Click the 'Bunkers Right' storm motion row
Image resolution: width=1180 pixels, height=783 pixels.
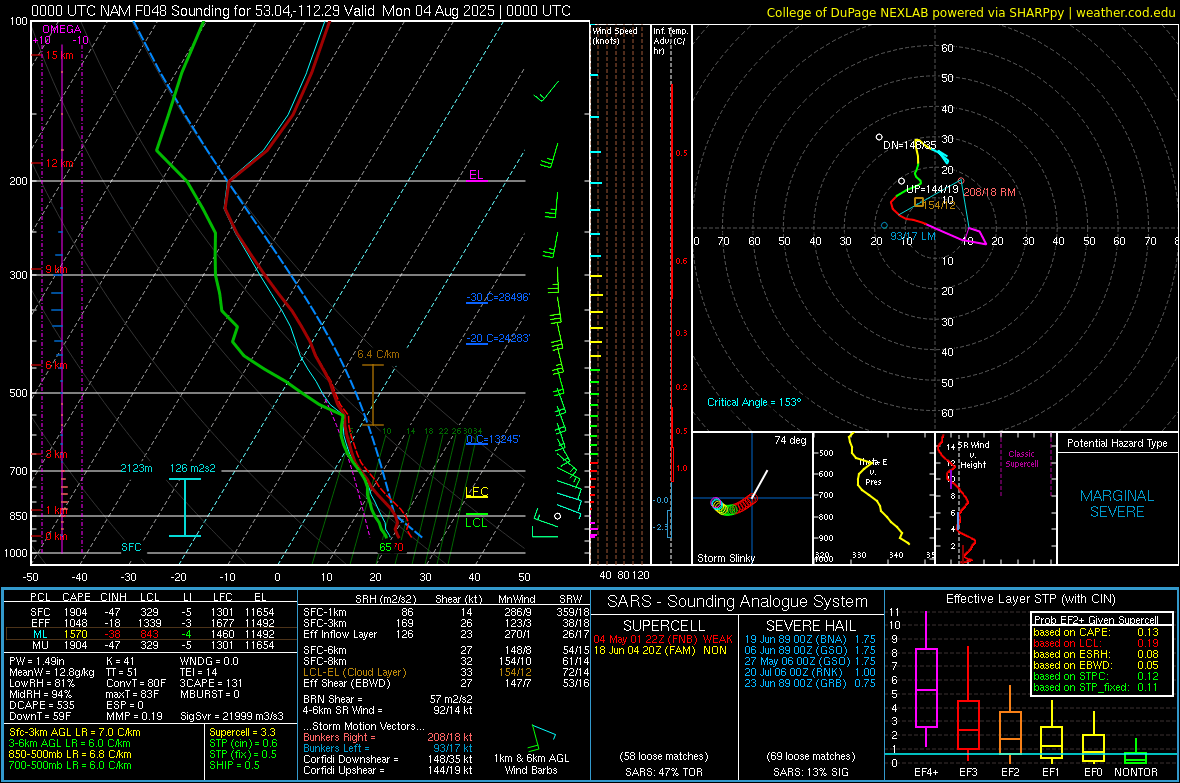388,738
